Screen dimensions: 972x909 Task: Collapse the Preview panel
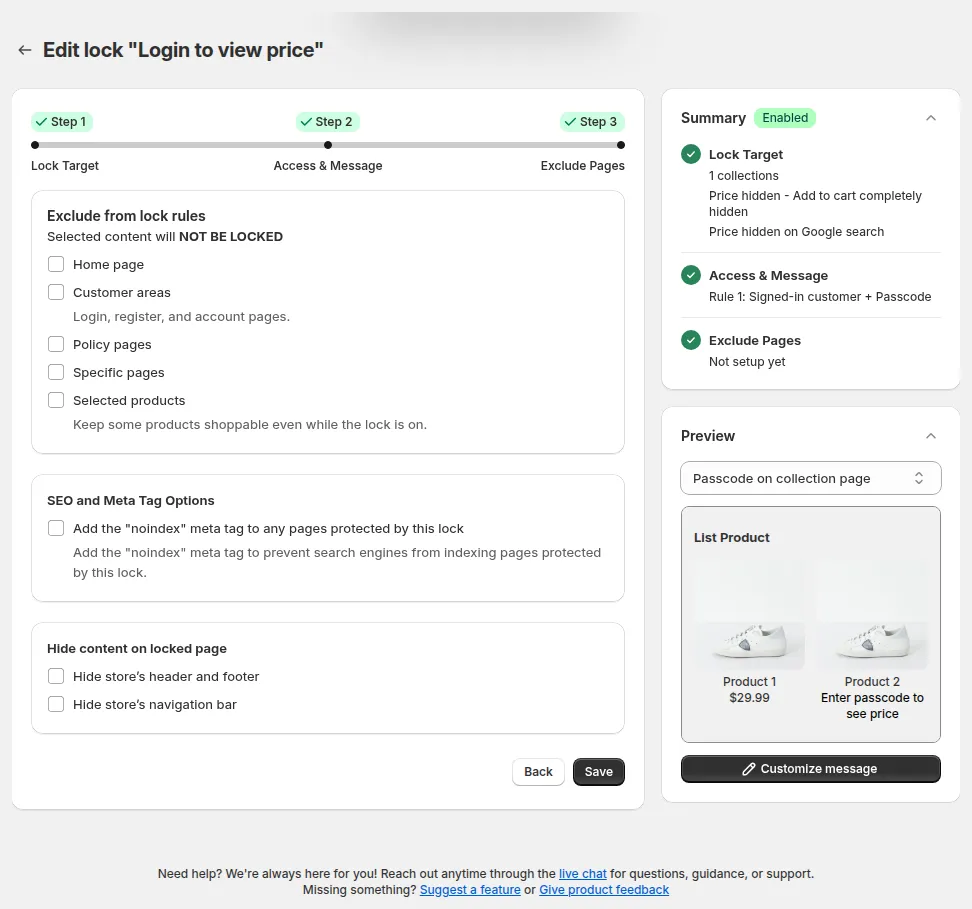coord(930,436)
